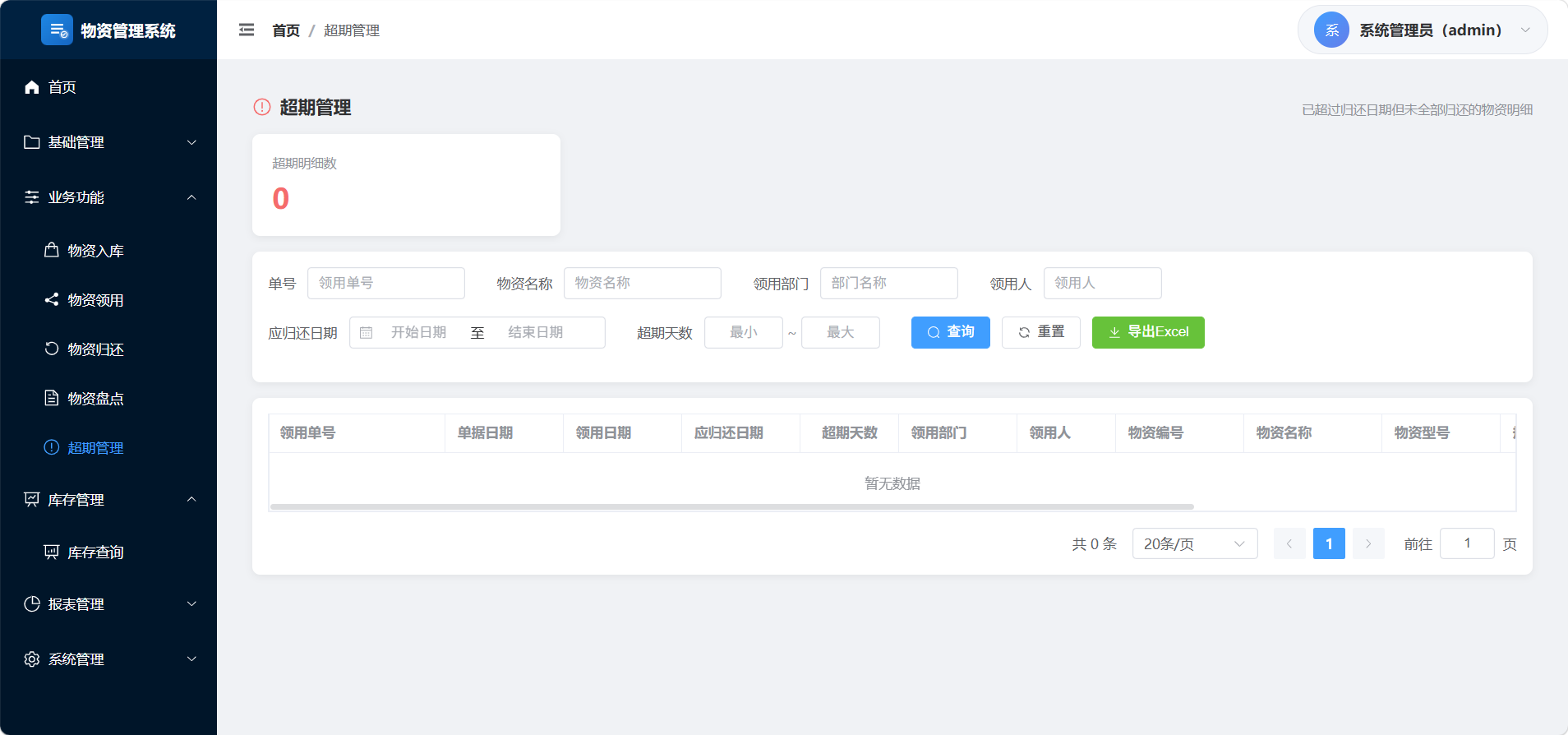Focus the 部门名称 input field

pyautogui.click(x=889, y=283)
